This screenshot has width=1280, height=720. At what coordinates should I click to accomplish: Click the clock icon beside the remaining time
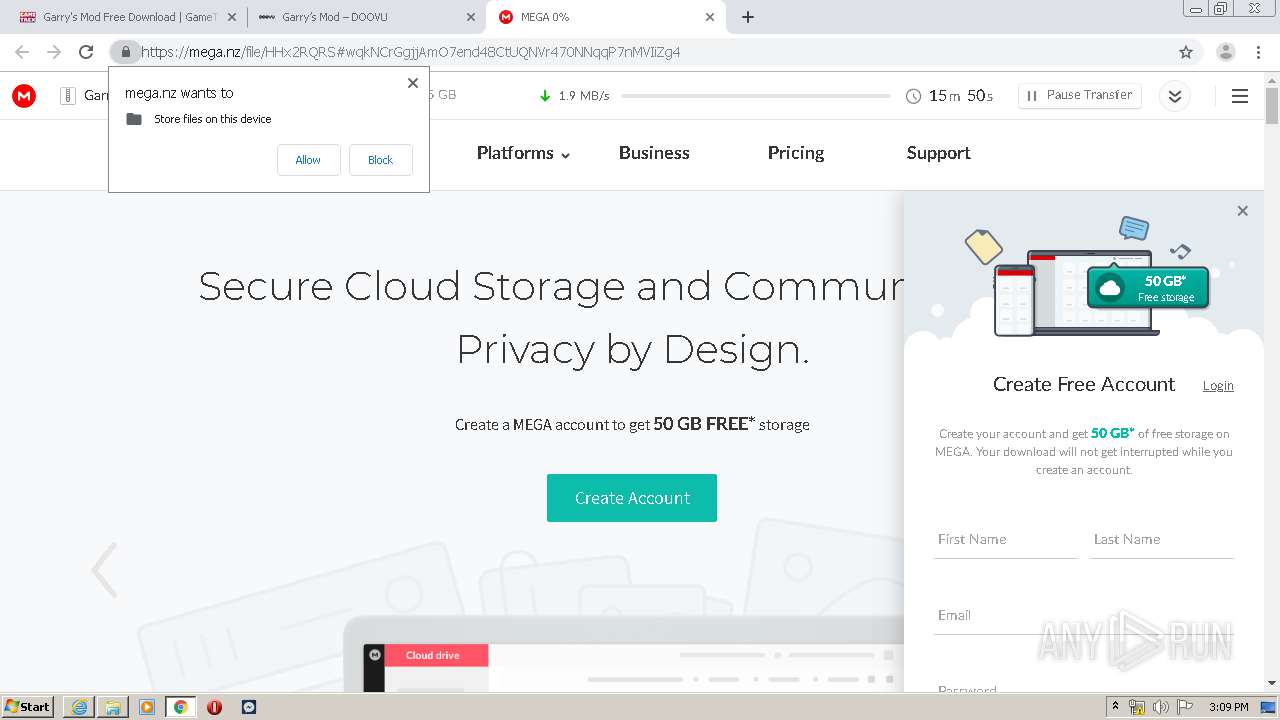(913, 96)
